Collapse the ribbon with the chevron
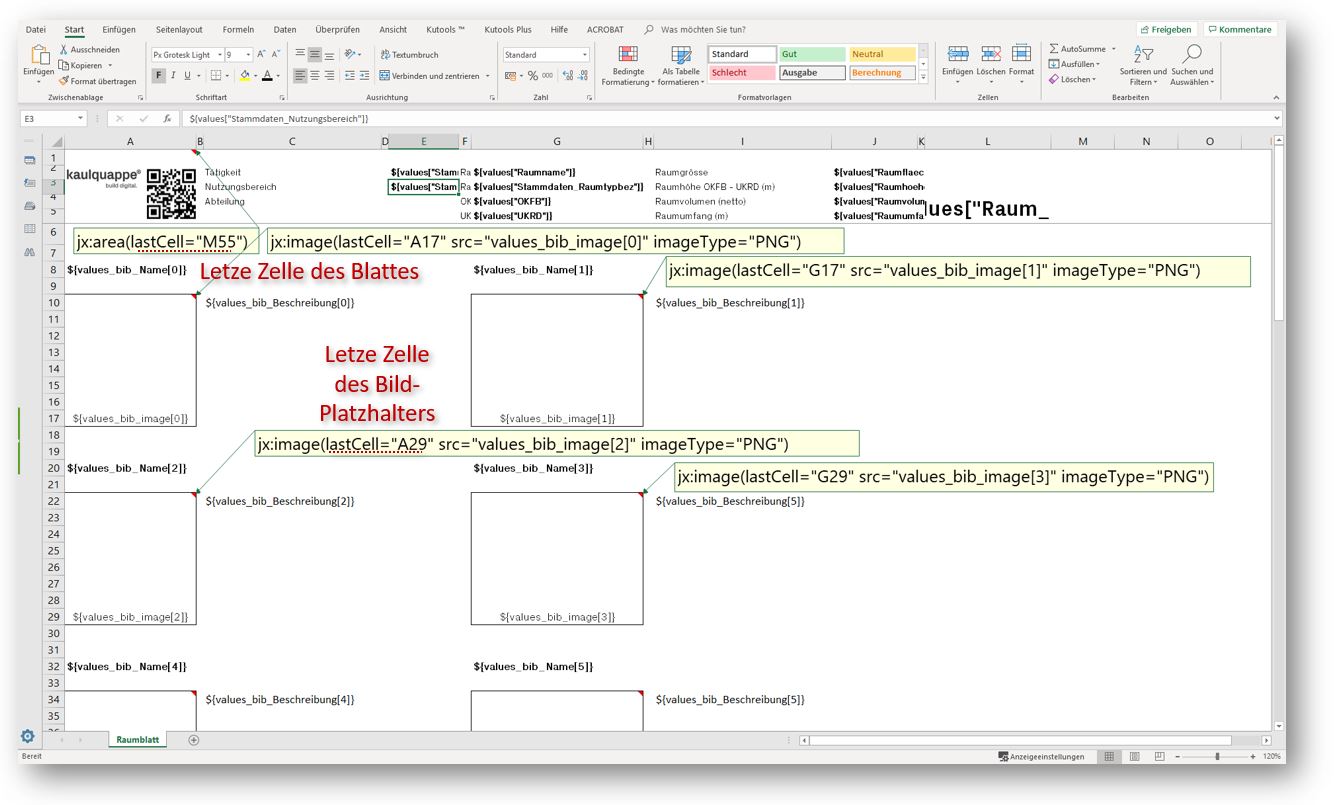Screen dimensions: 1337x805 (1275, 98)
